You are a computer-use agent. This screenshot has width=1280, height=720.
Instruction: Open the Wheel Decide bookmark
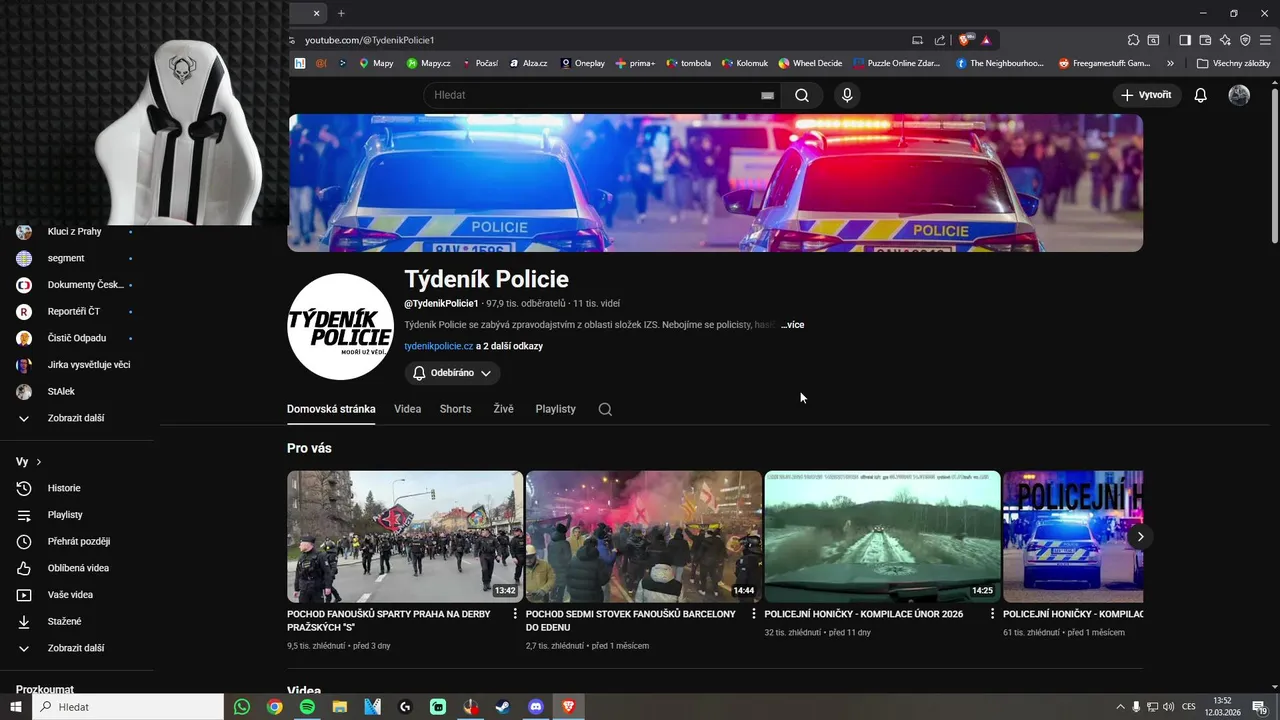click(810, 63)
